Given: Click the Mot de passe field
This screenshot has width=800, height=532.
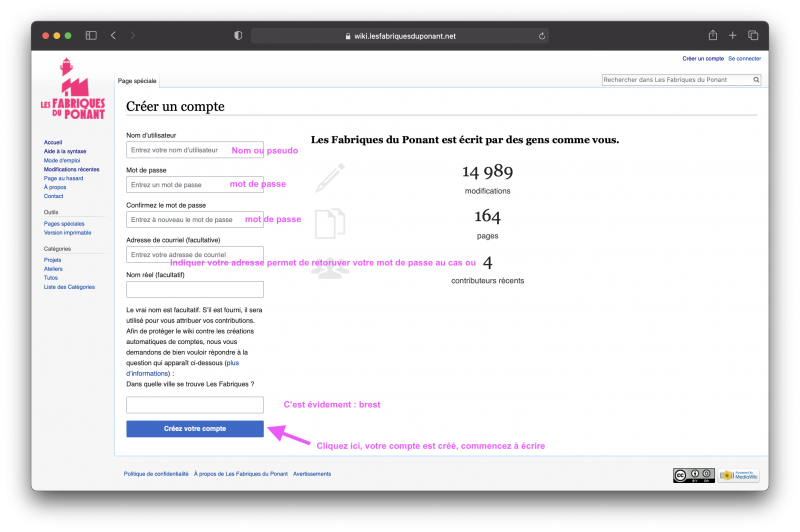Looking at the screenshot, I should [x=195, y=185].
